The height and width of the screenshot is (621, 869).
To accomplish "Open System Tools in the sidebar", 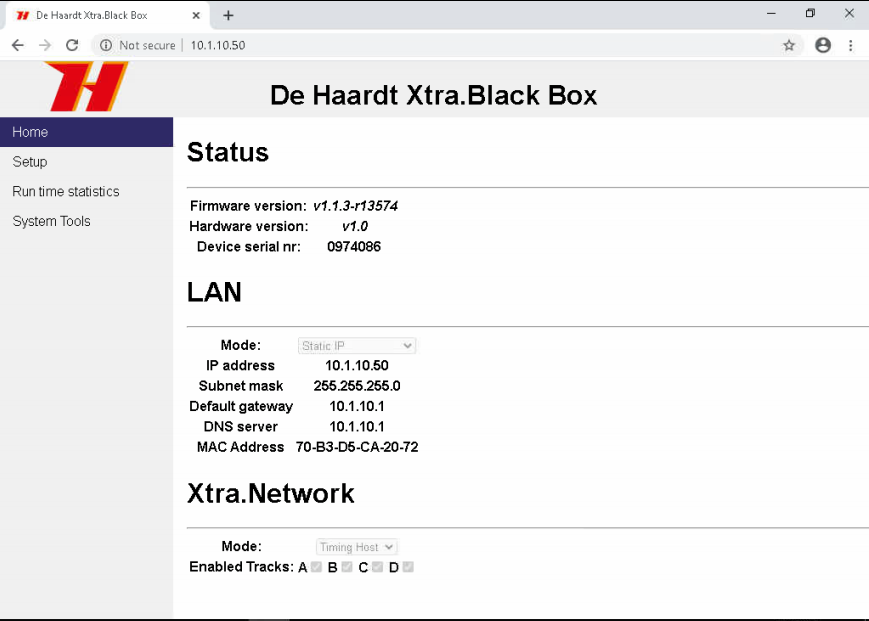I will [86, 221].
